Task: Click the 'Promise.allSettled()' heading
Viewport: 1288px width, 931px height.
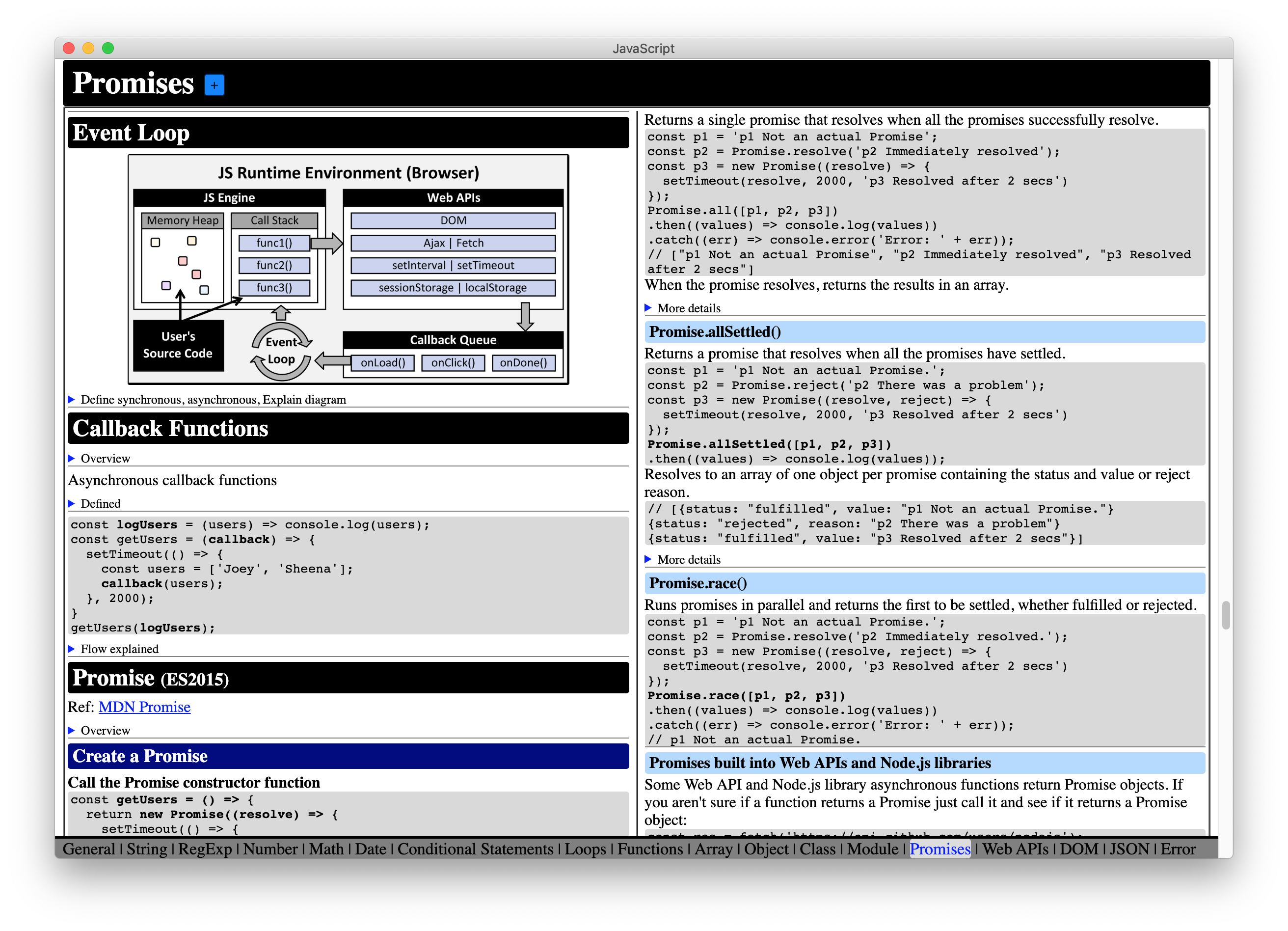Action: (x=925, y=332)
